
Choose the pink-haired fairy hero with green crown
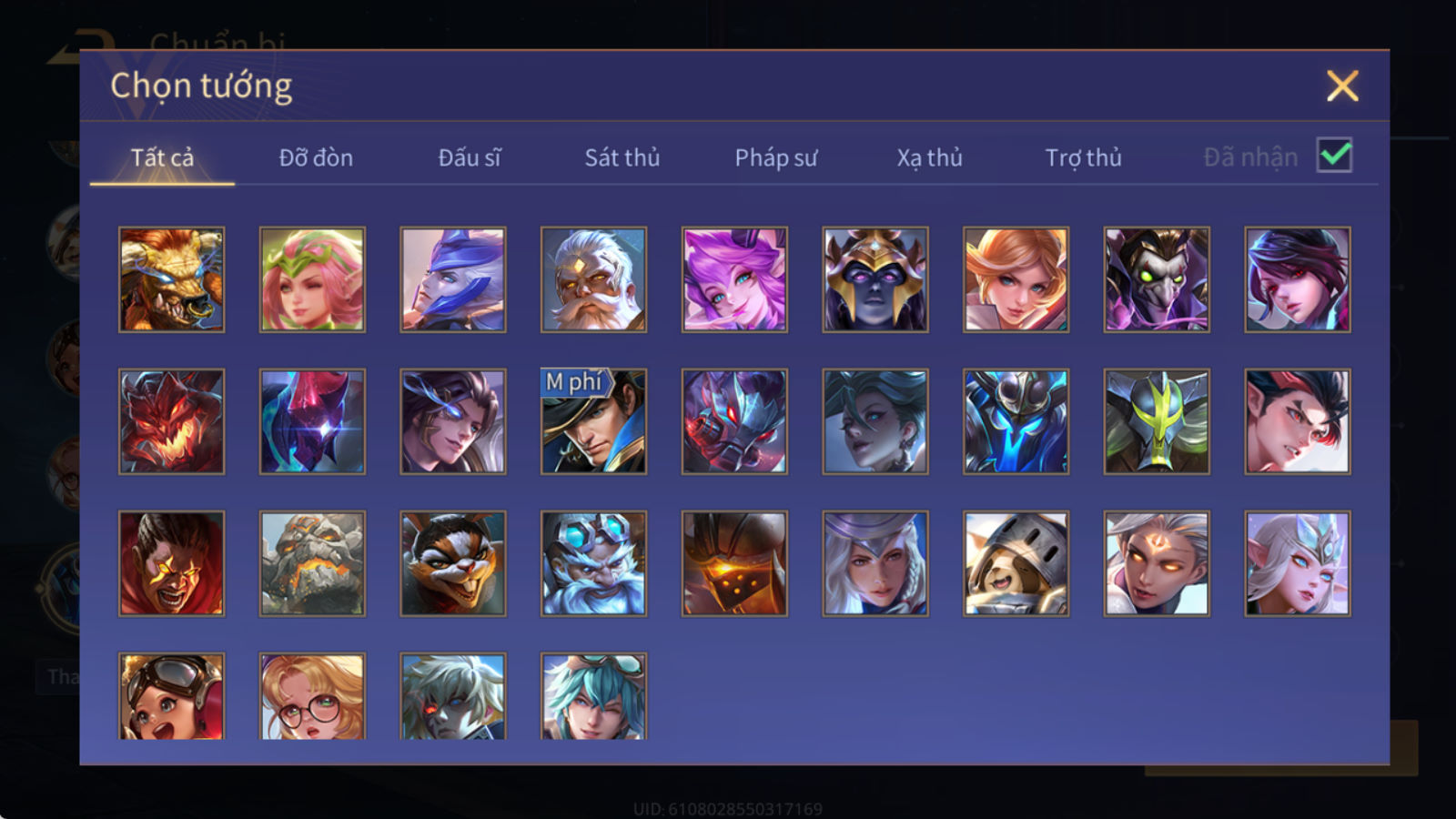pyautogui.click(x=312, y=279)
